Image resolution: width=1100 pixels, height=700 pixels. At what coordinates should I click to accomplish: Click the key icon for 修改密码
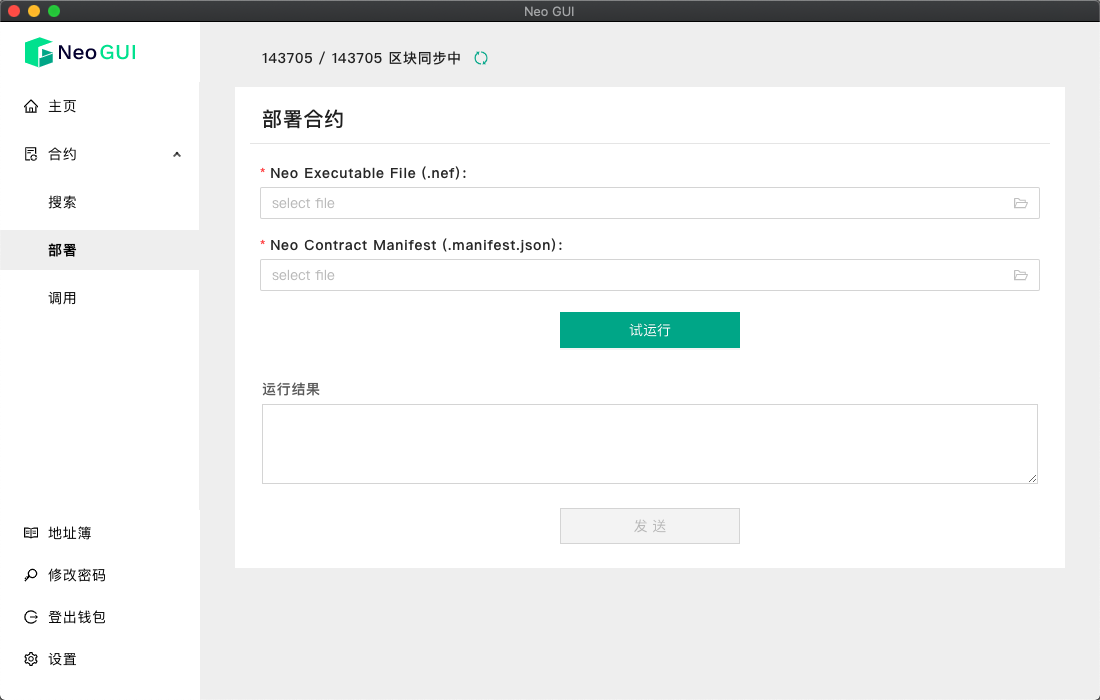point(31,575)
